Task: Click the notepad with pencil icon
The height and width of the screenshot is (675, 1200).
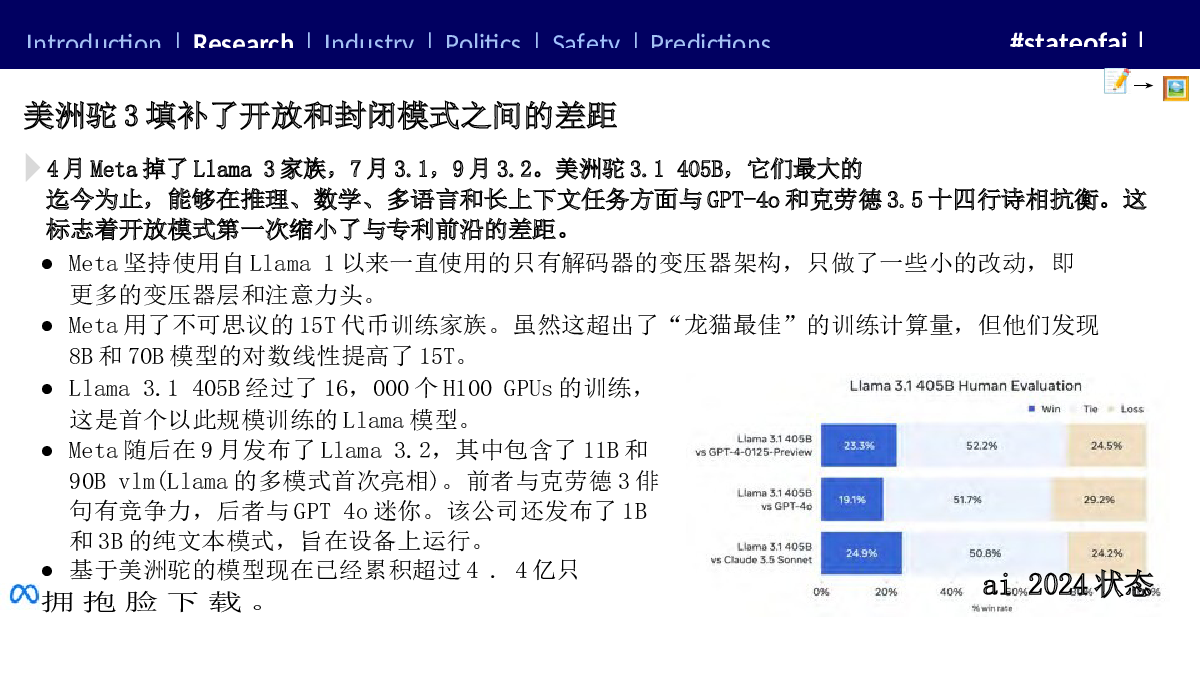Action: click(1116, 81)
